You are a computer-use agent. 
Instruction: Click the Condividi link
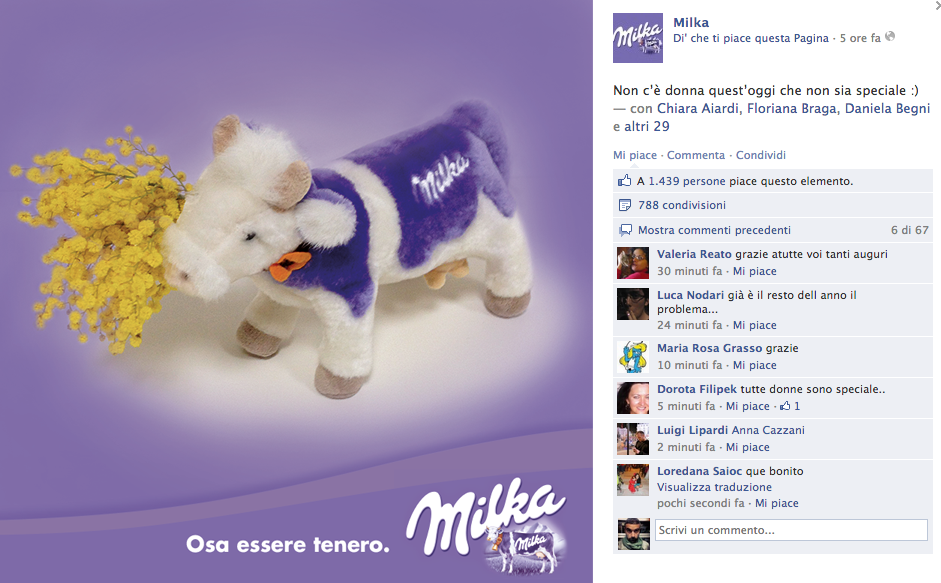pyautogui.click(x=760, y=155)
